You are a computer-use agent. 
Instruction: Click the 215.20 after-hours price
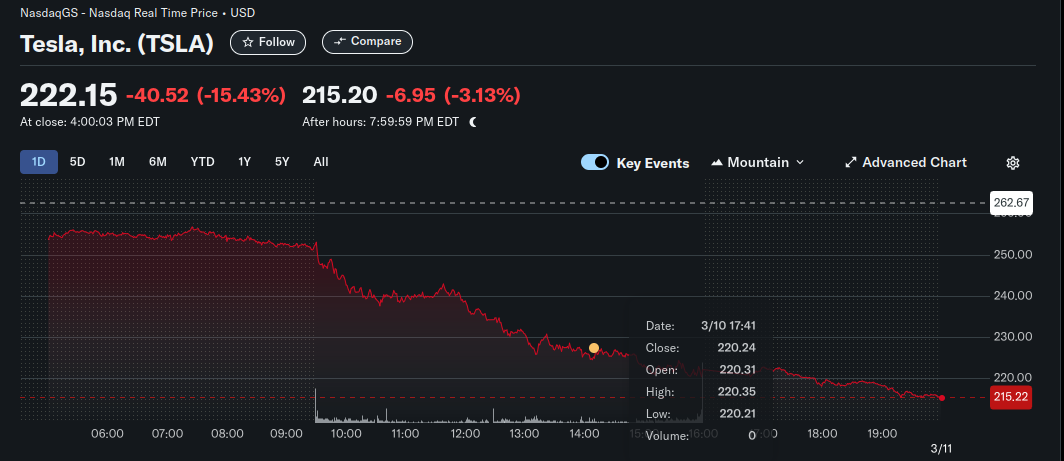(x=339, y=95)
